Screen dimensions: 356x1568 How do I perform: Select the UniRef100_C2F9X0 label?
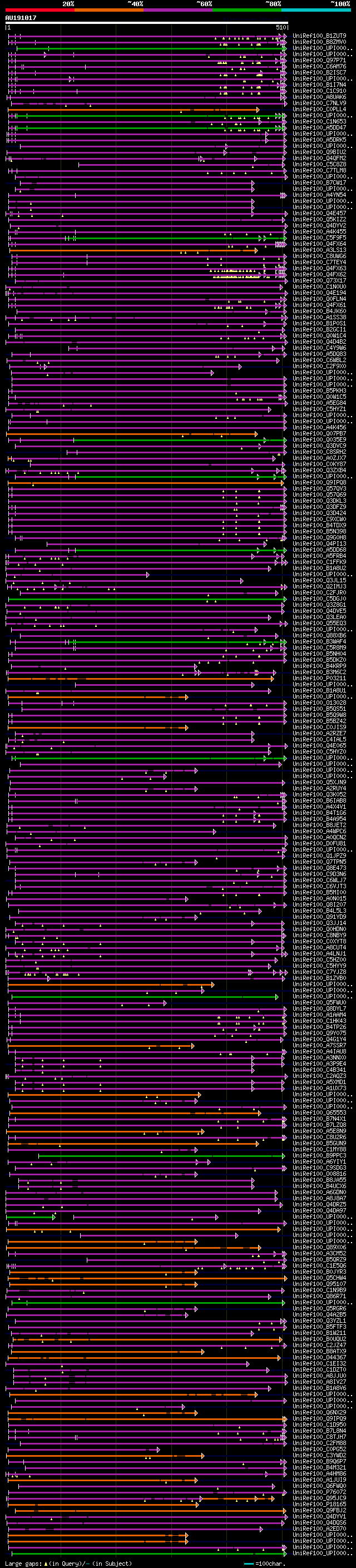point(319,367)
